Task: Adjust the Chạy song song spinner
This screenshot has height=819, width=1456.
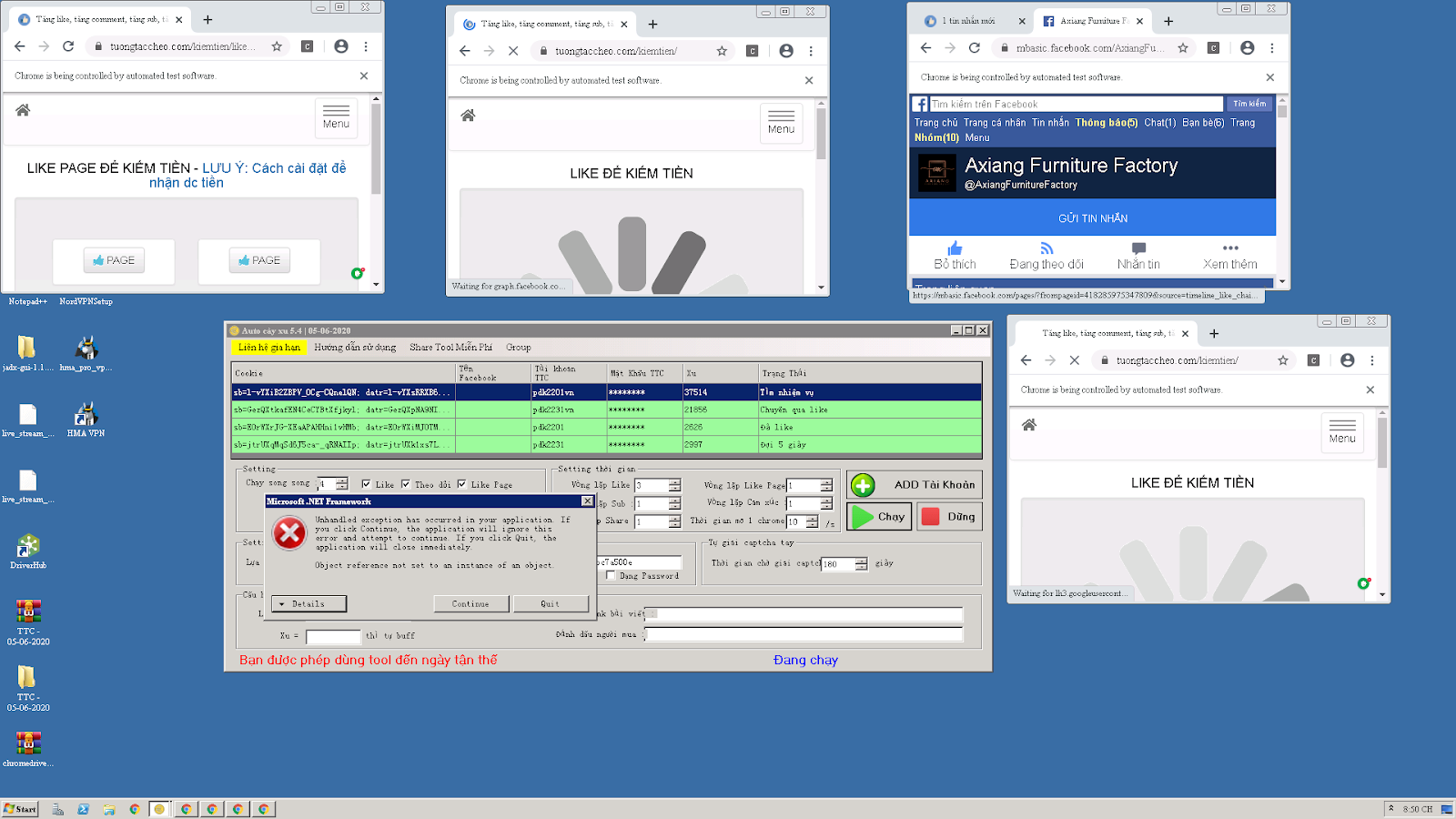Action: (x=341, y=484)
